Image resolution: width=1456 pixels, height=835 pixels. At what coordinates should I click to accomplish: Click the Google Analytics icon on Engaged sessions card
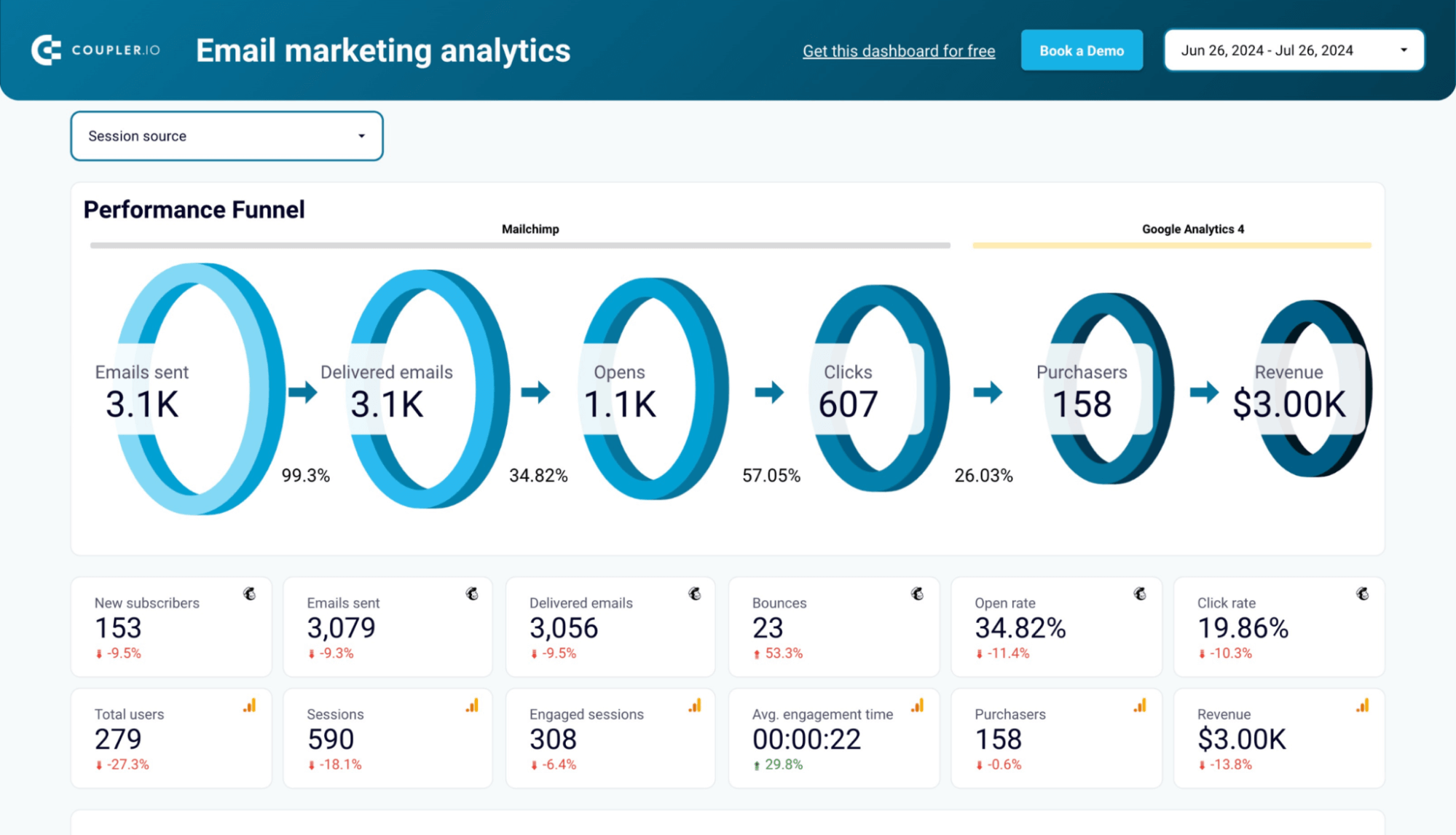pos(696,705)
